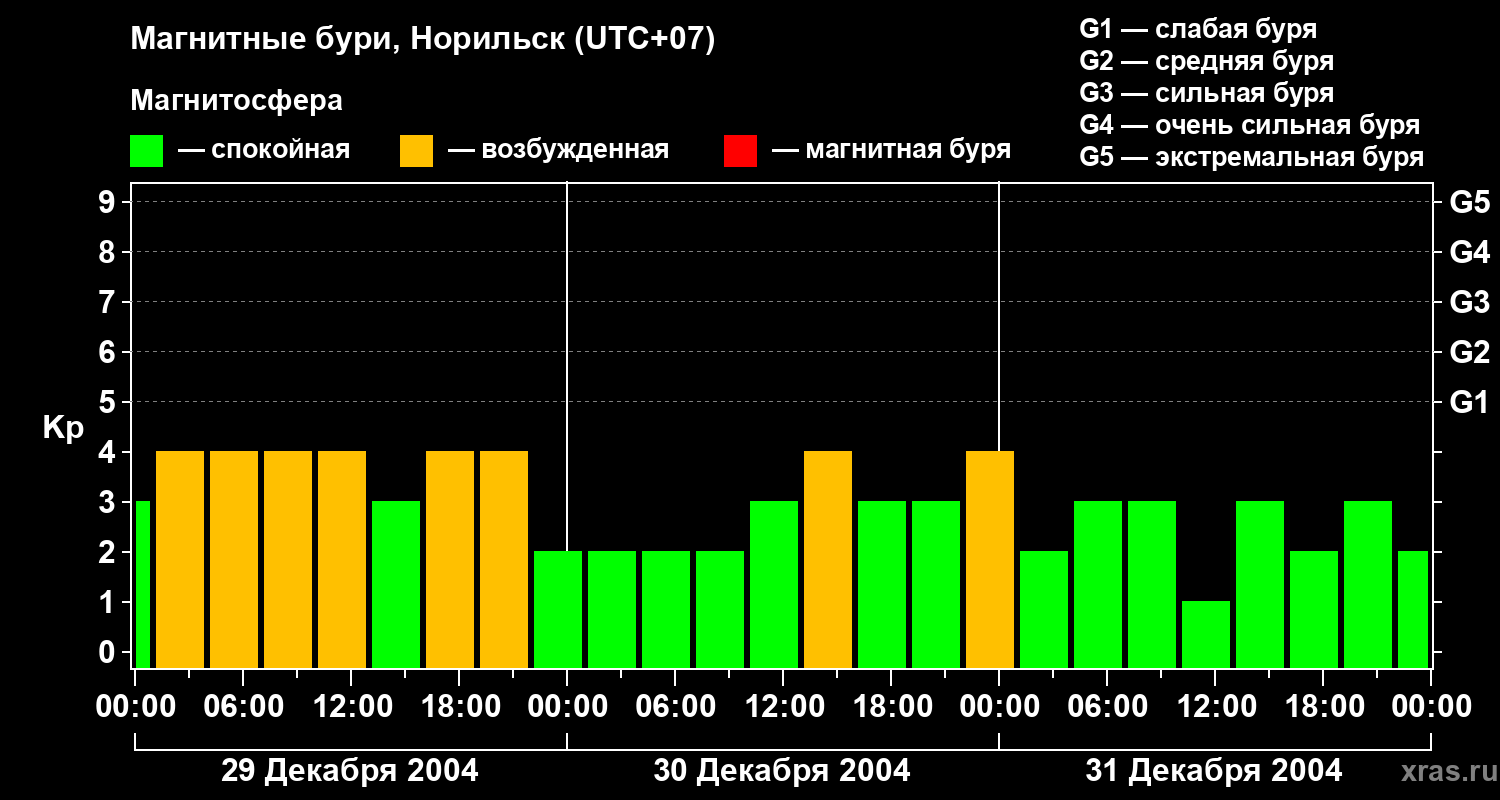The height and width of the screenshot is (800, 1500).
Task: Click the '29 Декабря 2004' date label
Action: click(x=350, y=771)
